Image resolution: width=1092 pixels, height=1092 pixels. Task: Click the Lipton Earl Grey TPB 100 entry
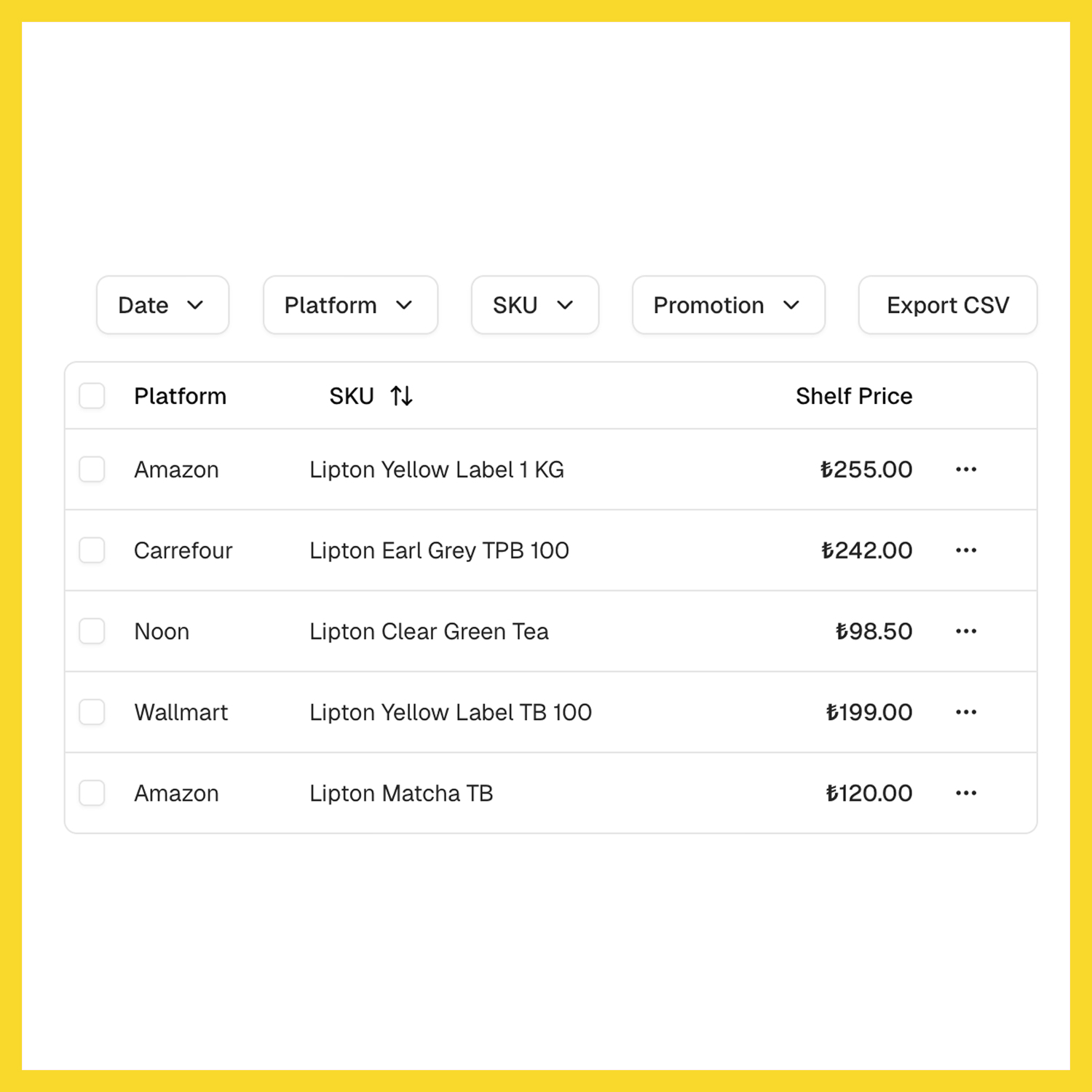pyautogui.click(x=439, y=550)
